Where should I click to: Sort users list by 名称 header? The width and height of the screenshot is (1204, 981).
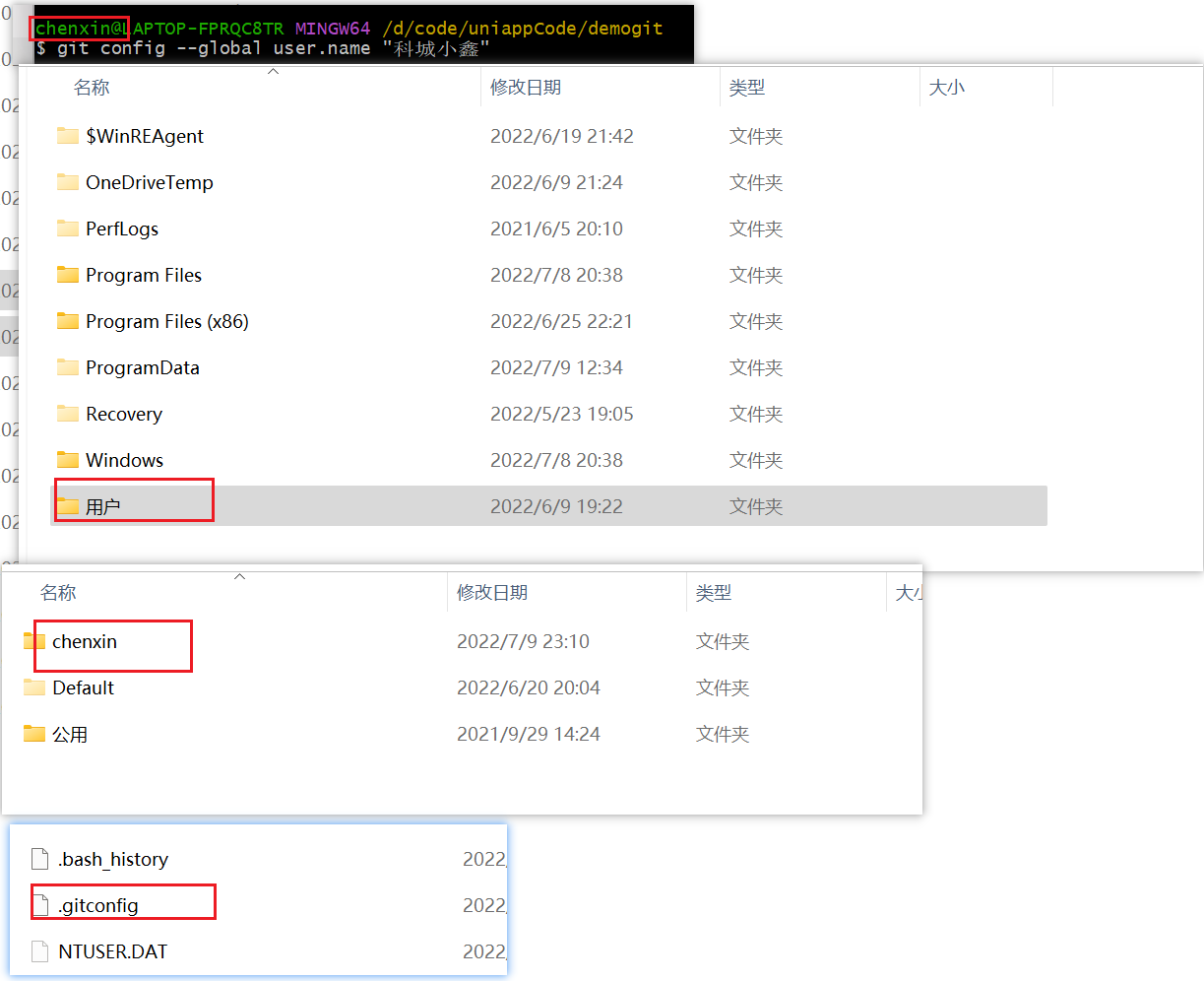tap(58, 593)
